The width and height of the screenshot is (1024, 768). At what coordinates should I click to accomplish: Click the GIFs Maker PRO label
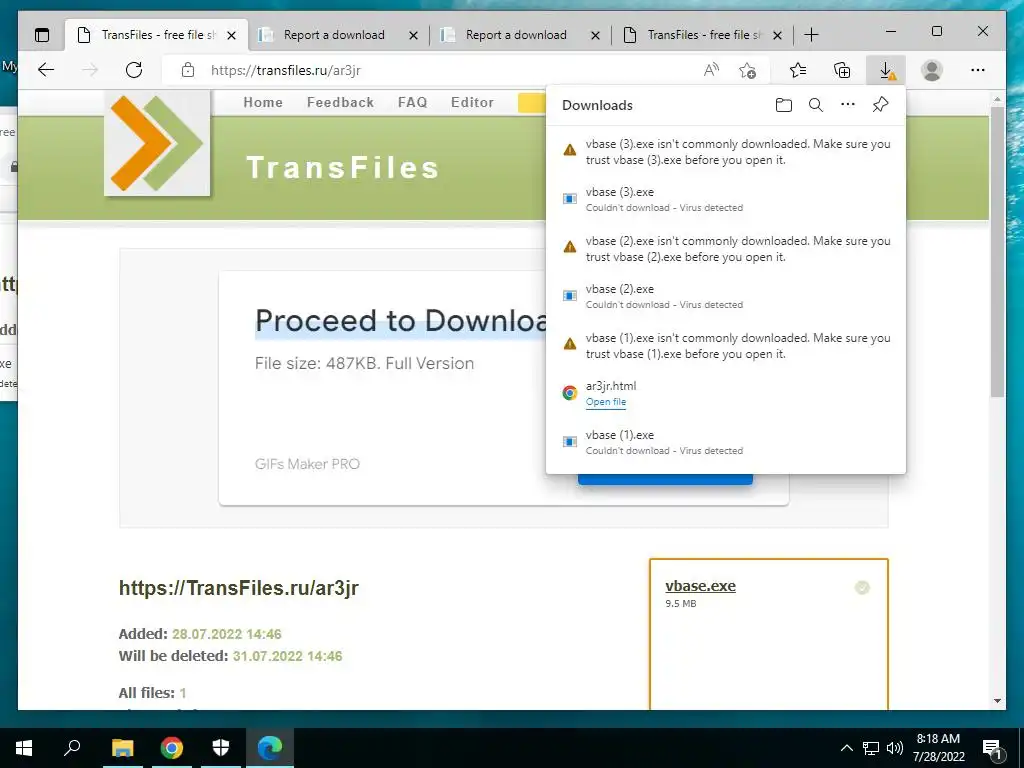pos(307,464)
